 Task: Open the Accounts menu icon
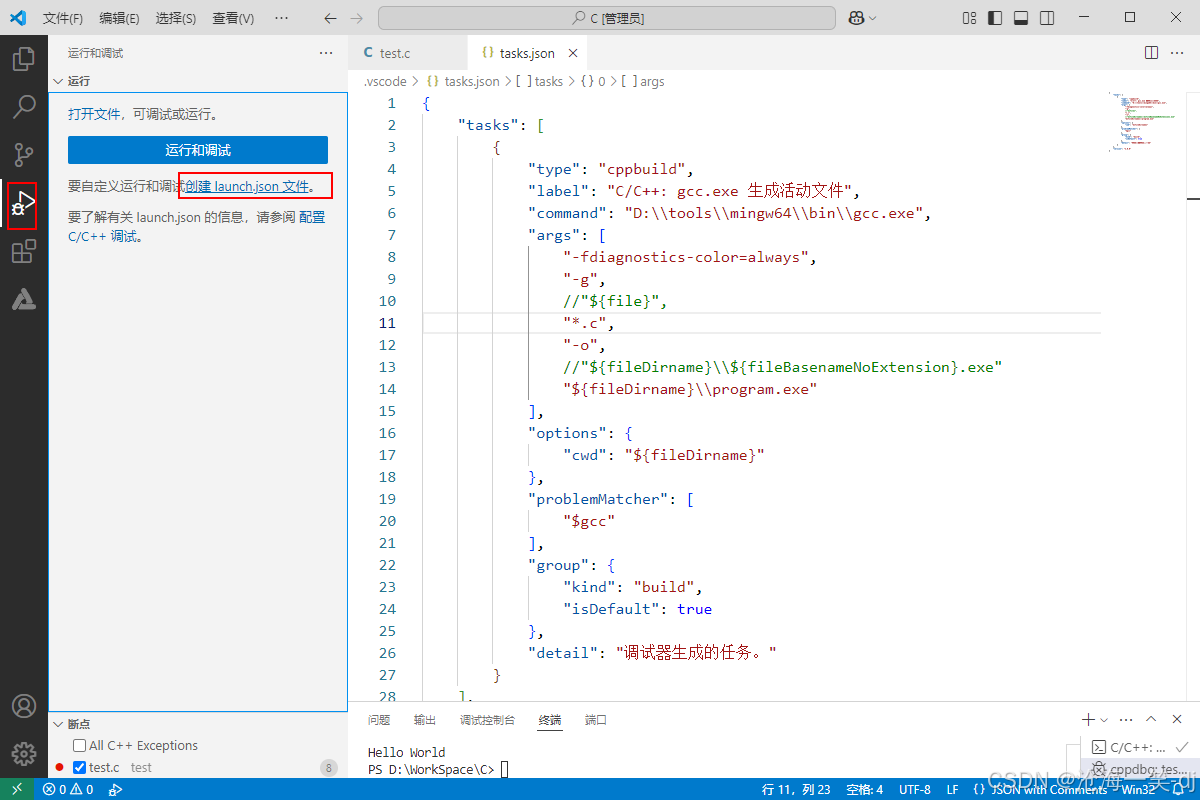click(24, 706)
